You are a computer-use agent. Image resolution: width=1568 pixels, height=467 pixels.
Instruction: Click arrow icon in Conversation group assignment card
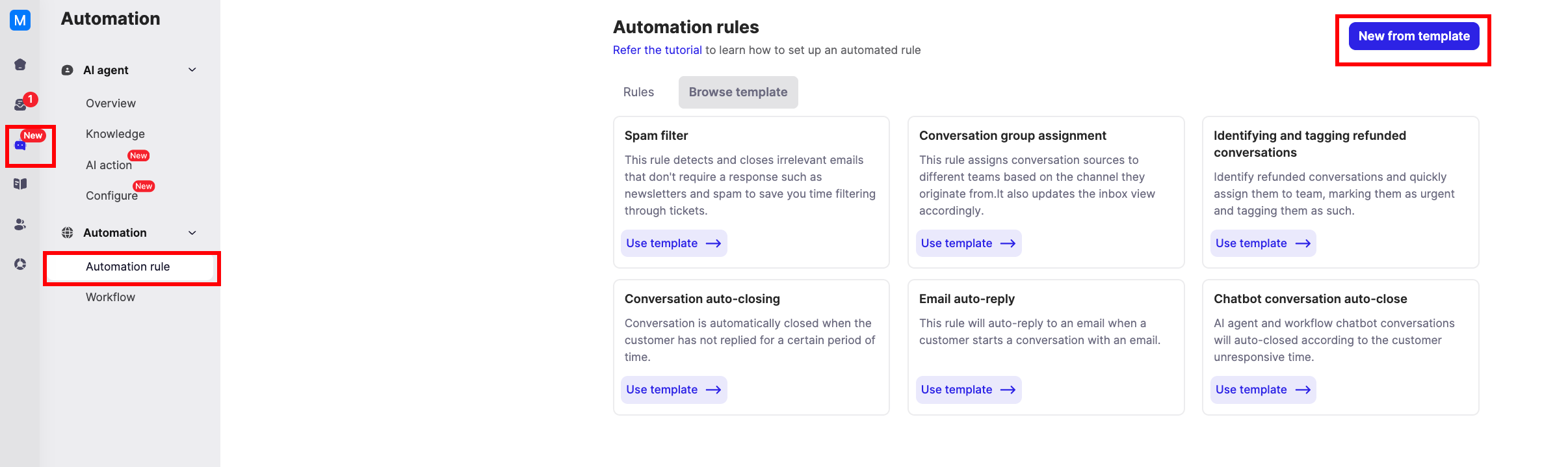coord(1008,243)
